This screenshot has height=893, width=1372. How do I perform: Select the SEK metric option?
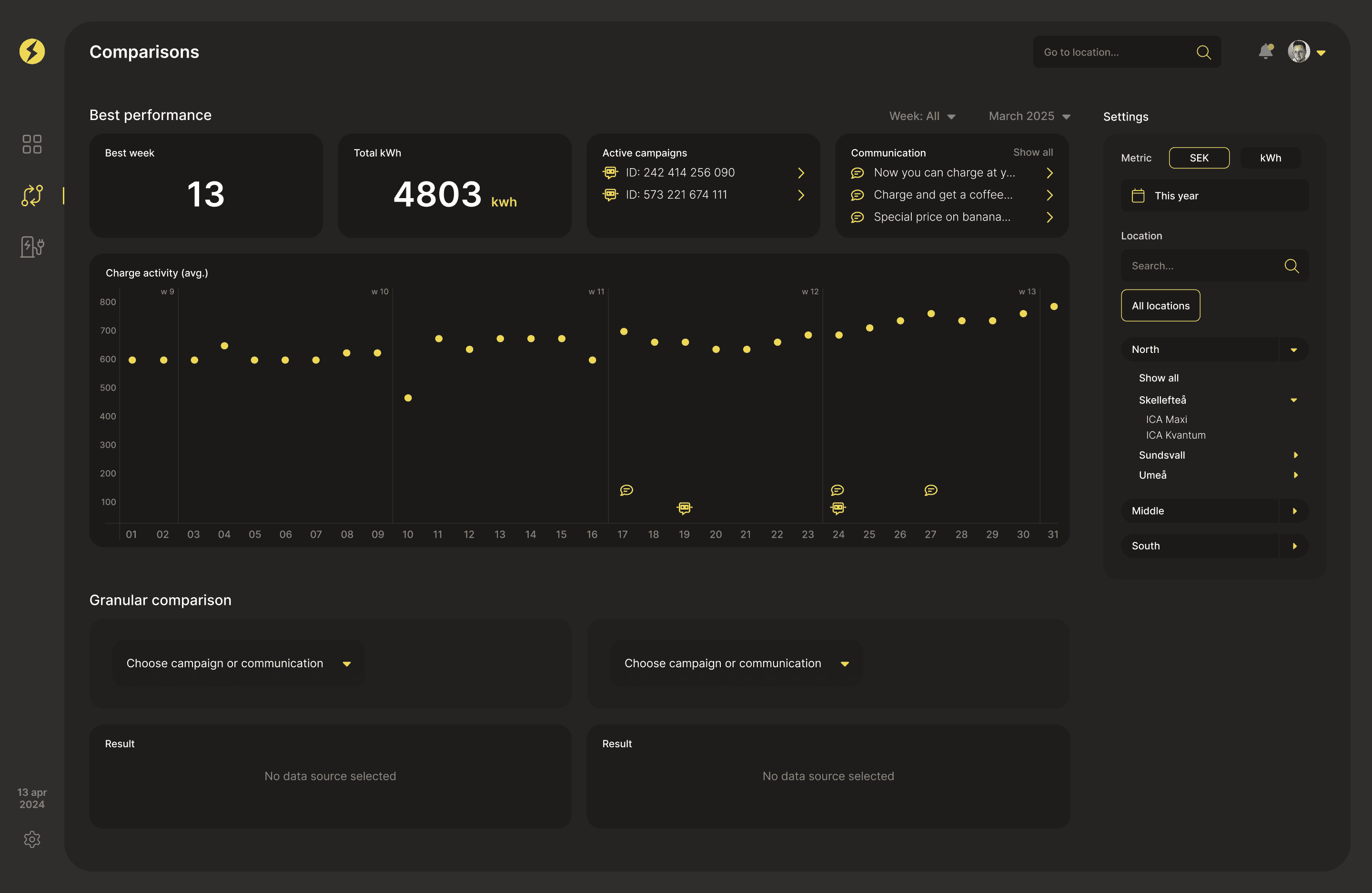click(1199, 158)
